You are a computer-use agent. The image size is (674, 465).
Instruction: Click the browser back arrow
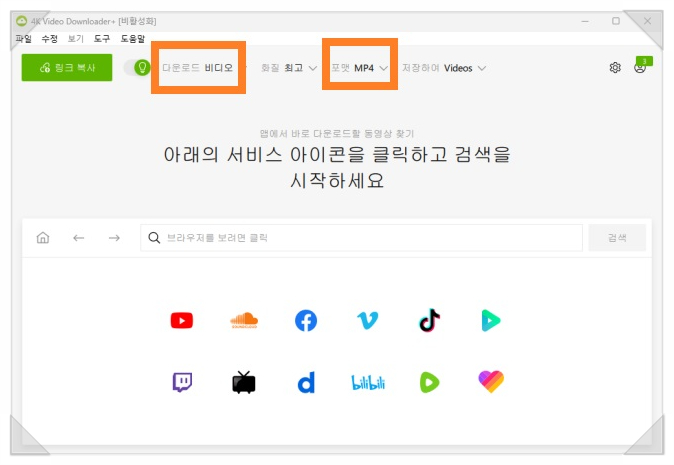[x=79, y=238]
